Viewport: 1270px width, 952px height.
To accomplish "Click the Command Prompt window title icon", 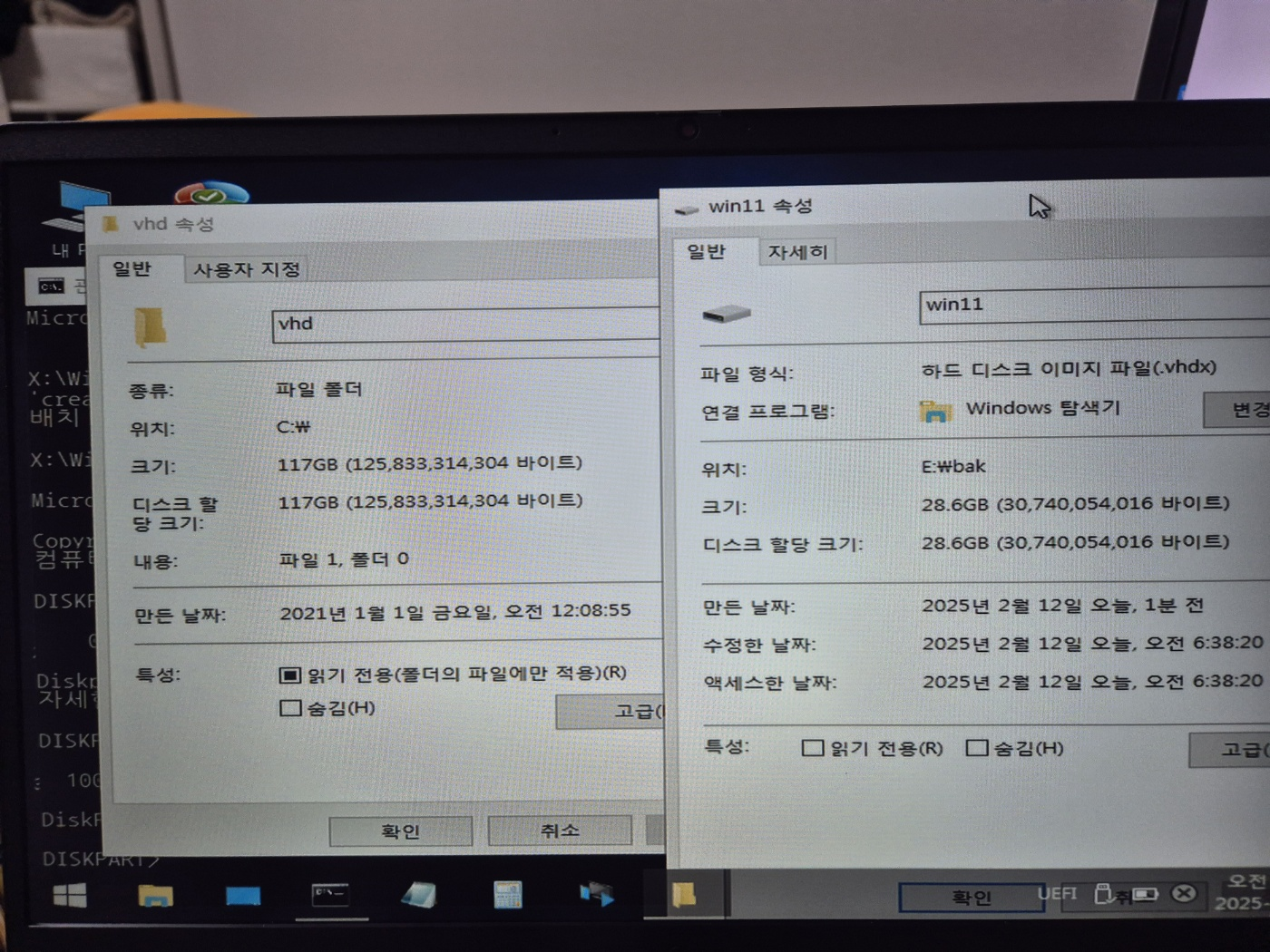I will (50, 287).
